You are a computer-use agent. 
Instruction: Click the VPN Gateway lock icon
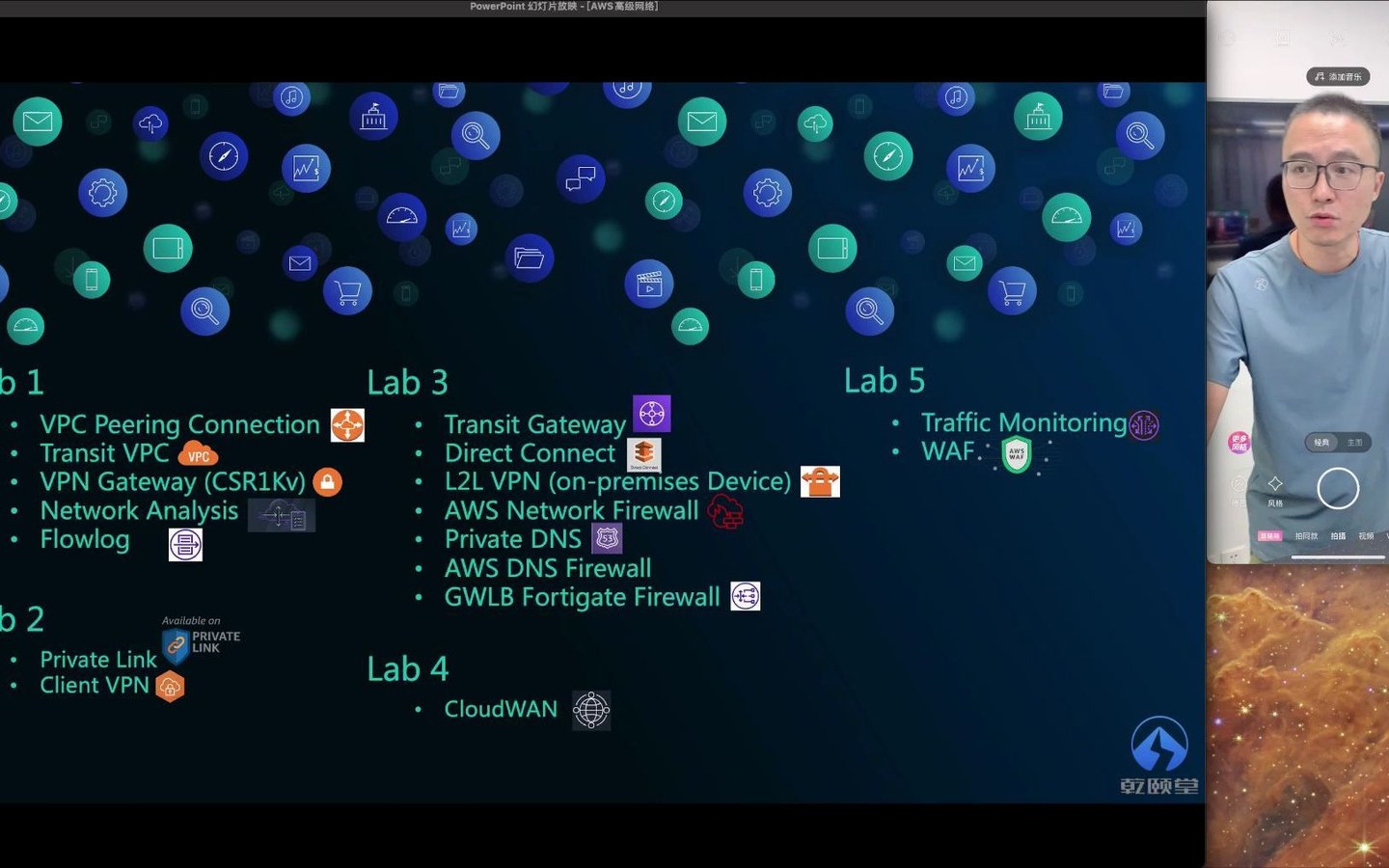[x=327, y=482]
